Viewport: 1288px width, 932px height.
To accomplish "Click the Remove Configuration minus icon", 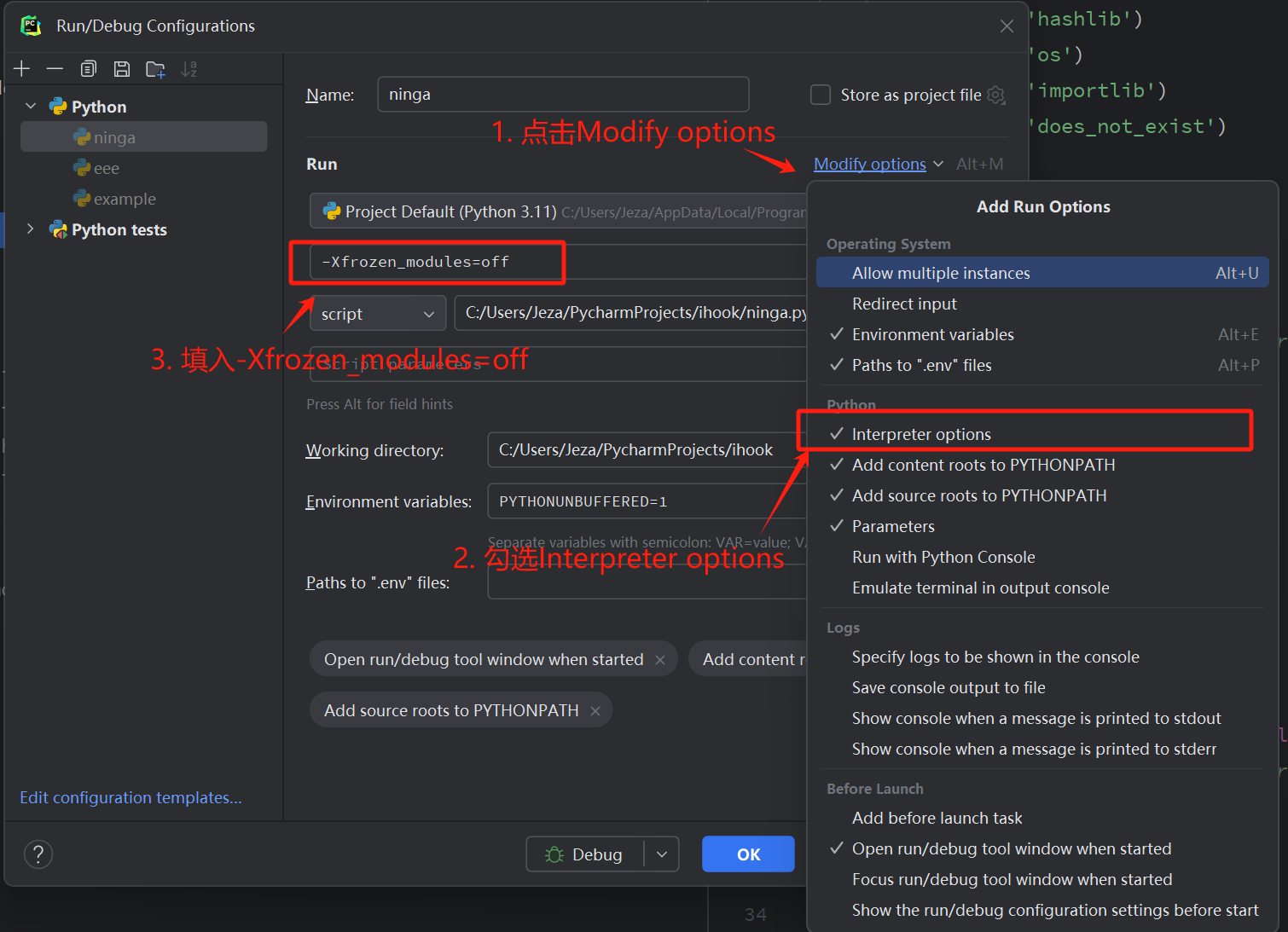I will 55,69.
